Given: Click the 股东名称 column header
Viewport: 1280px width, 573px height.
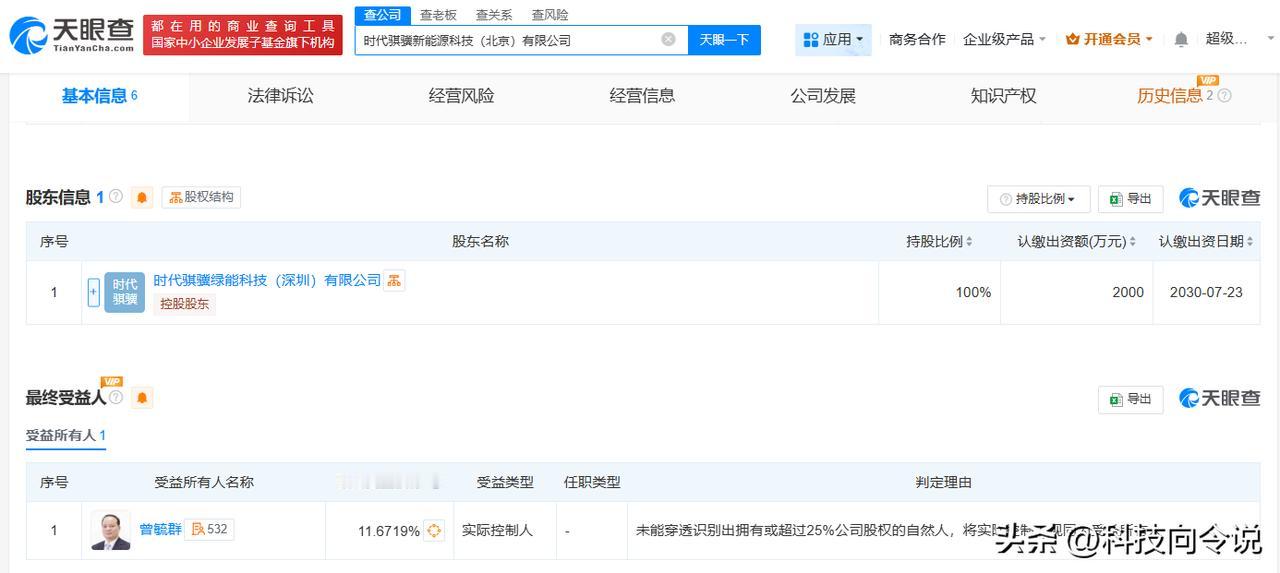Looking at the screenshot, I should tap(480, 241).
